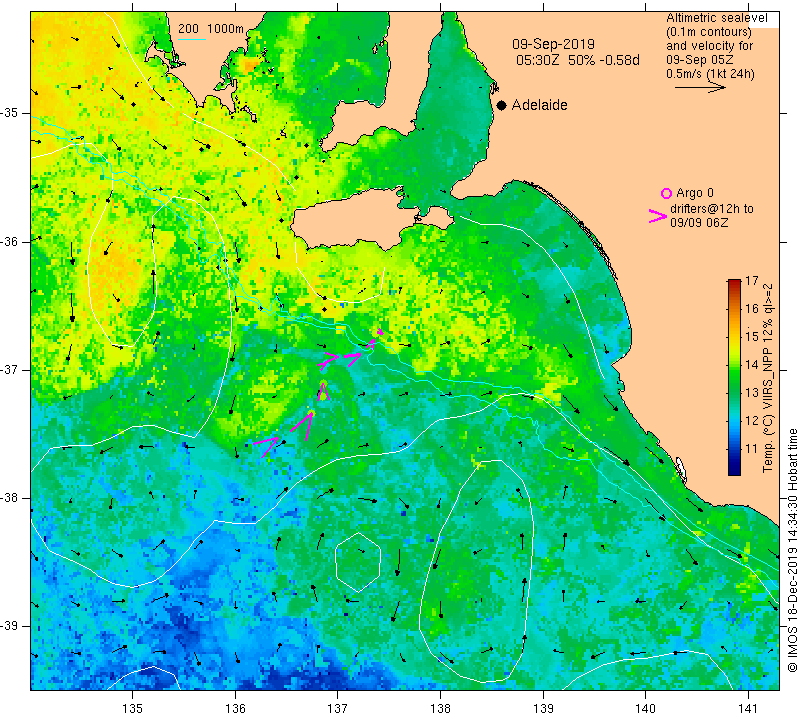
Task: Click the 140 longitude axis label
Action: point(646,708)
